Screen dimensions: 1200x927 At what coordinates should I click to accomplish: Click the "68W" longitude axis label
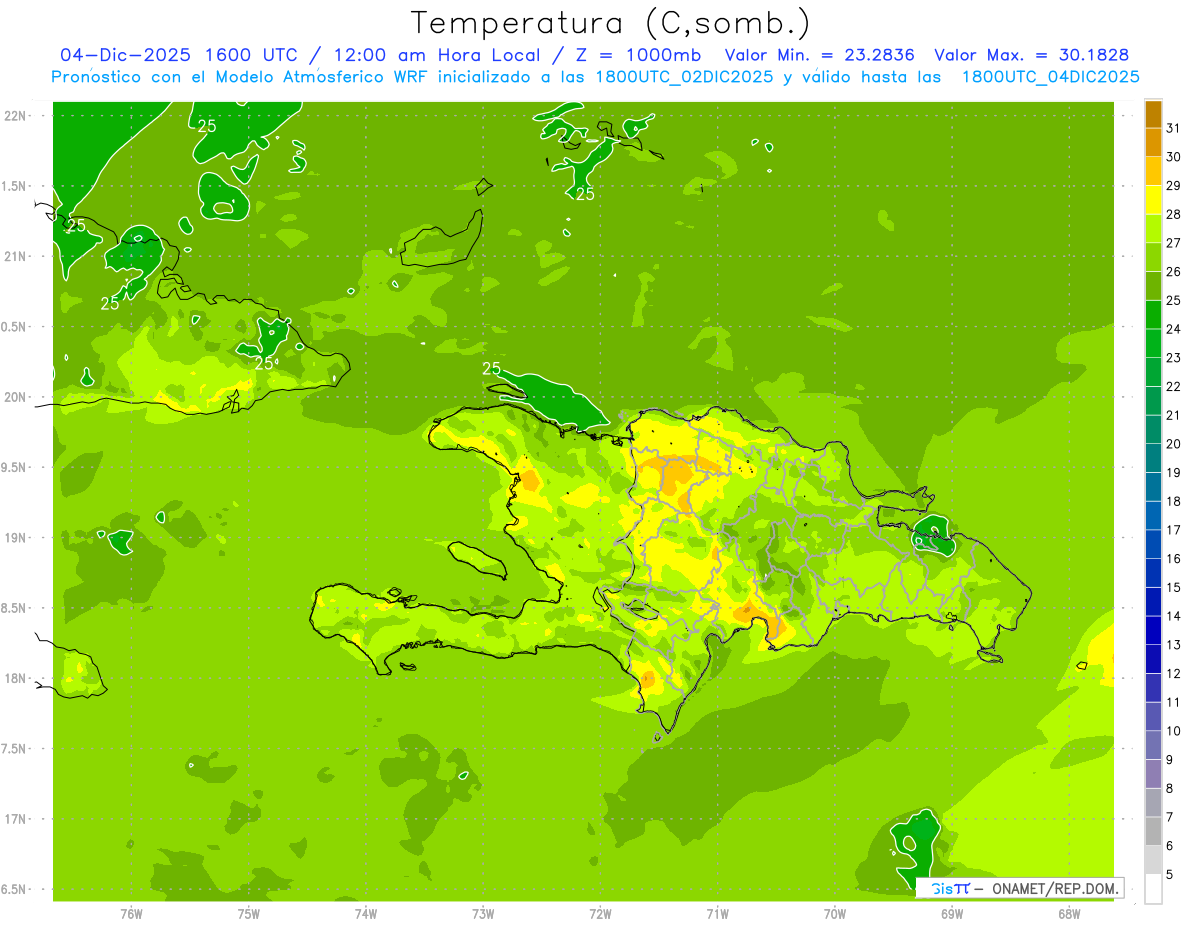click(1069, 914)
